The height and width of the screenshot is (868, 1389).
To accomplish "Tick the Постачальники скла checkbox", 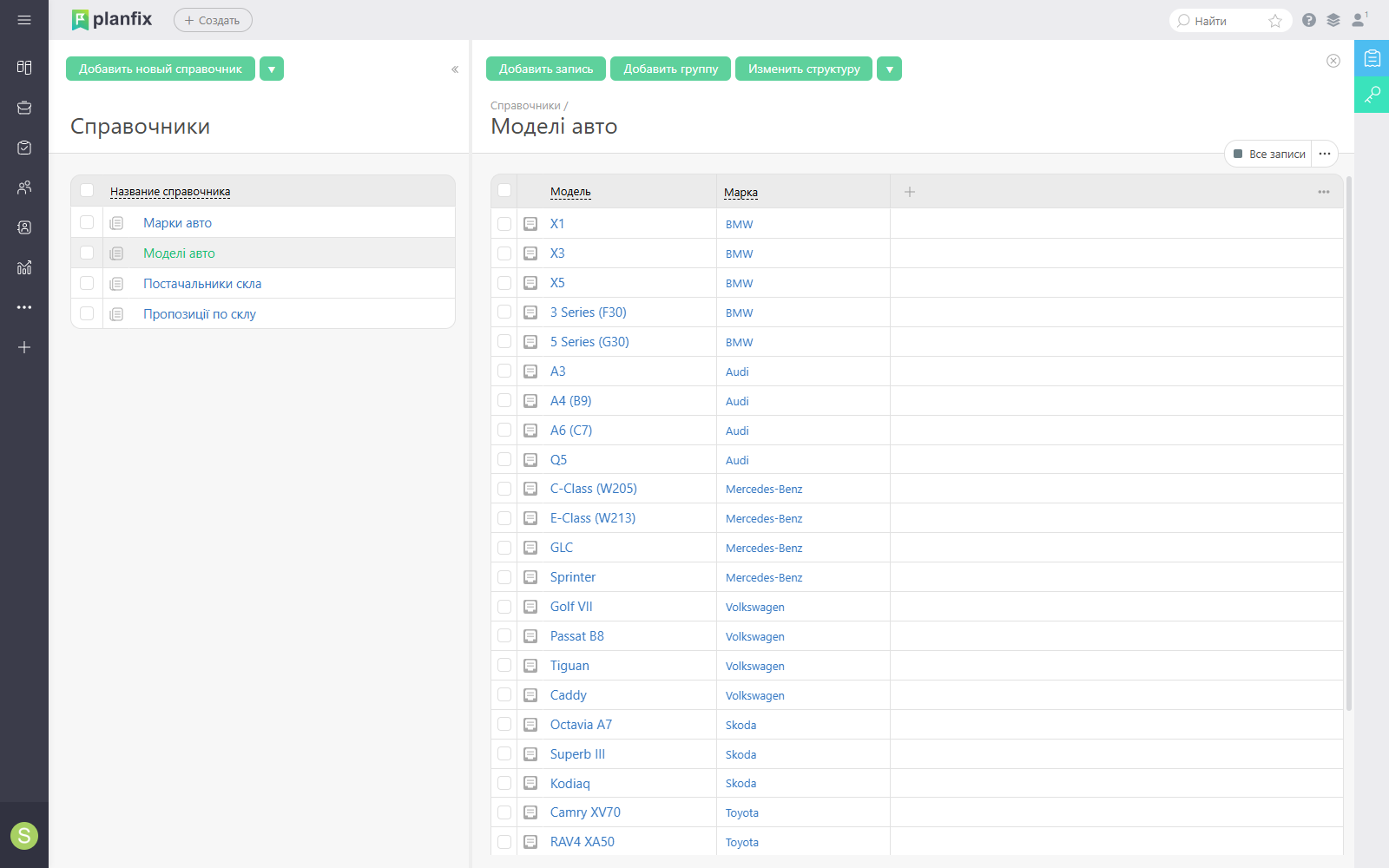I will tap(87, 283).
